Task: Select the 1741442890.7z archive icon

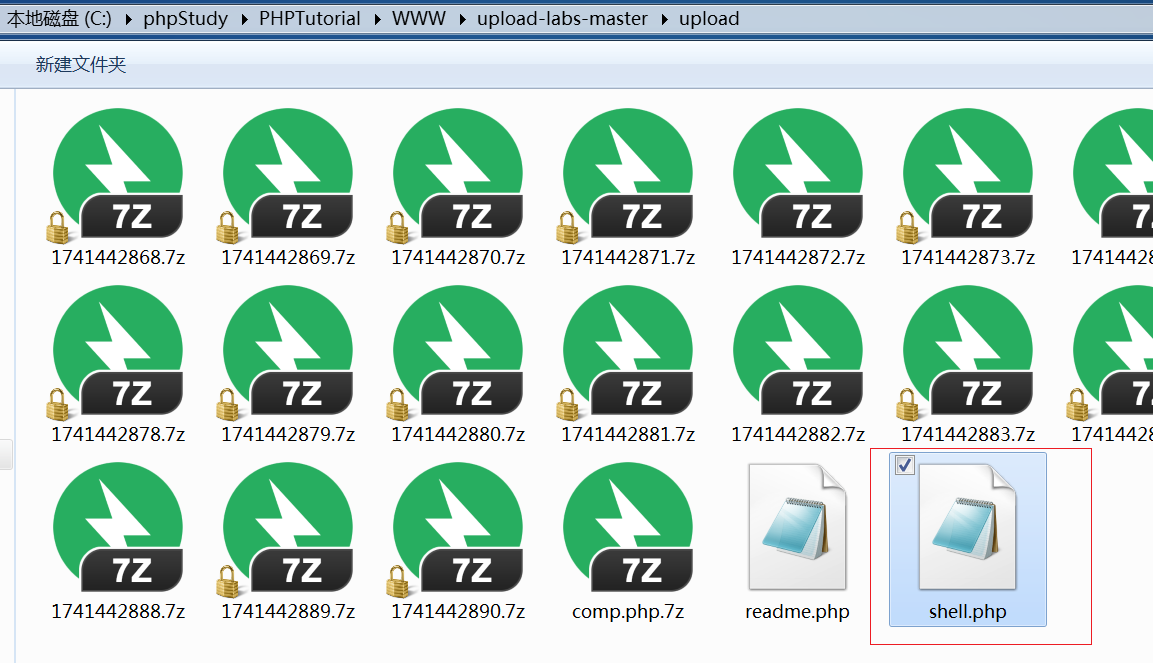Action: pos(457,529)
